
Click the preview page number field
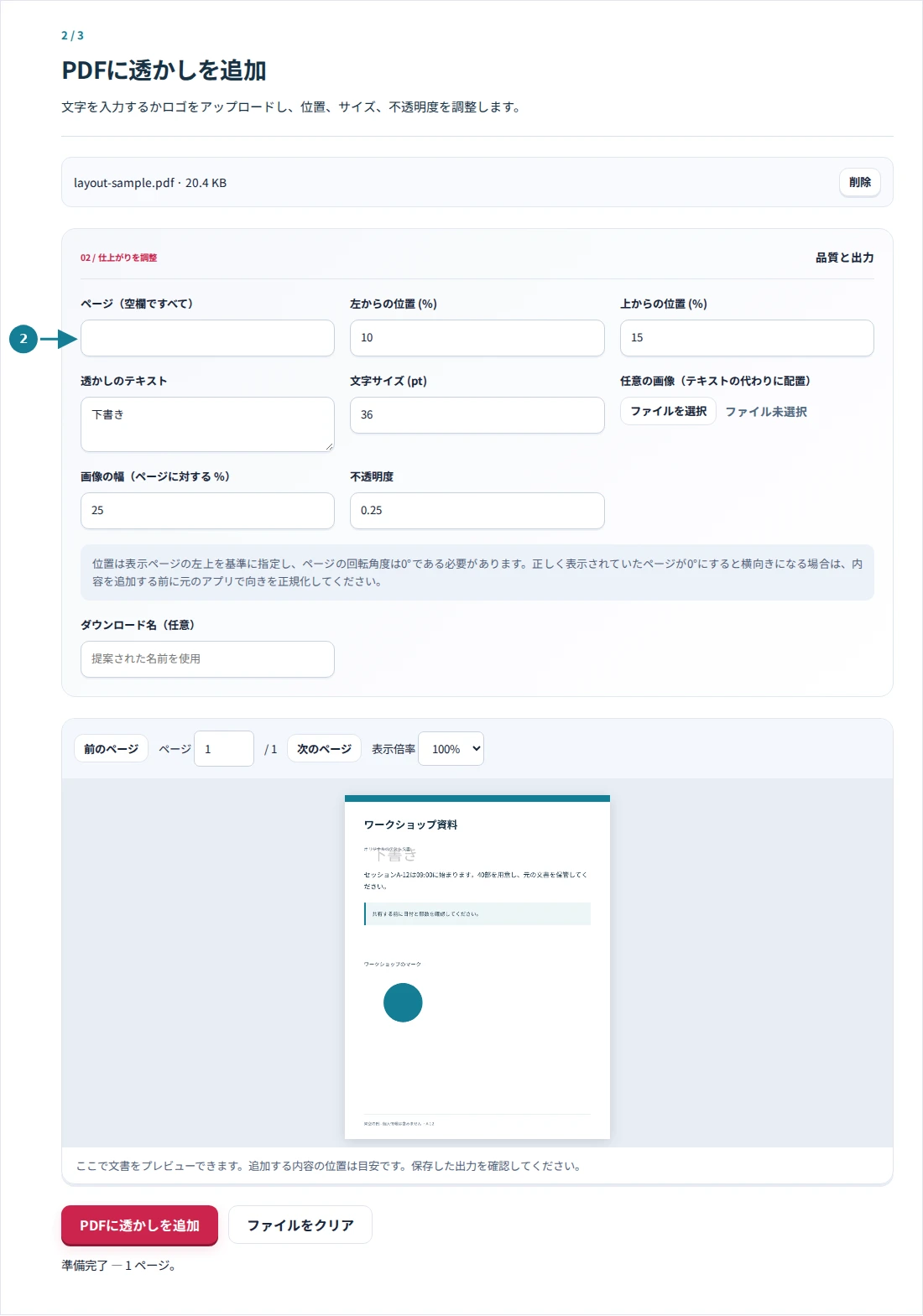(224, 749)
